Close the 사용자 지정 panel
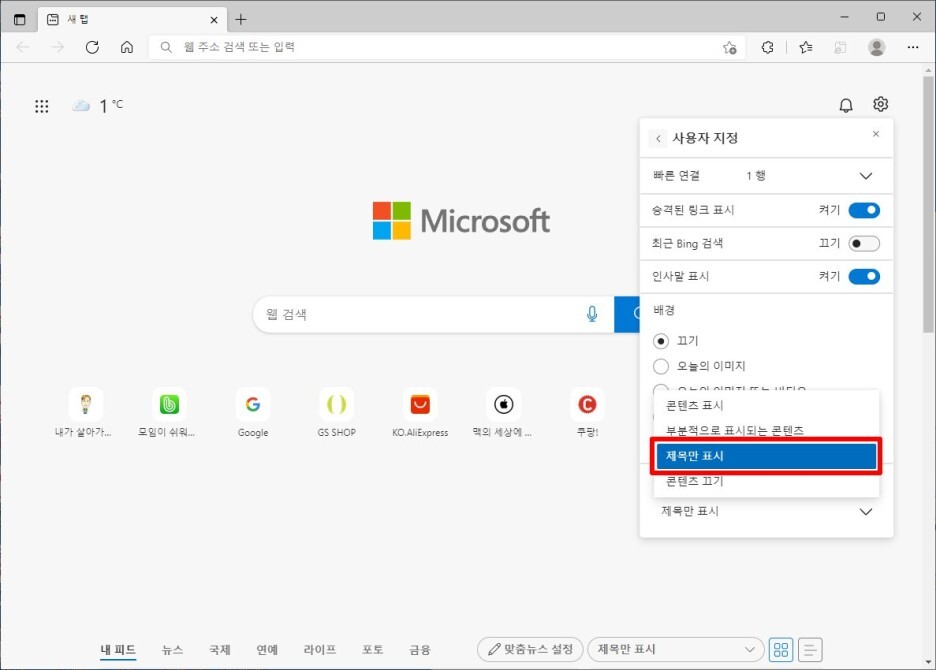 pyautogui.click(x=876, y=134)
